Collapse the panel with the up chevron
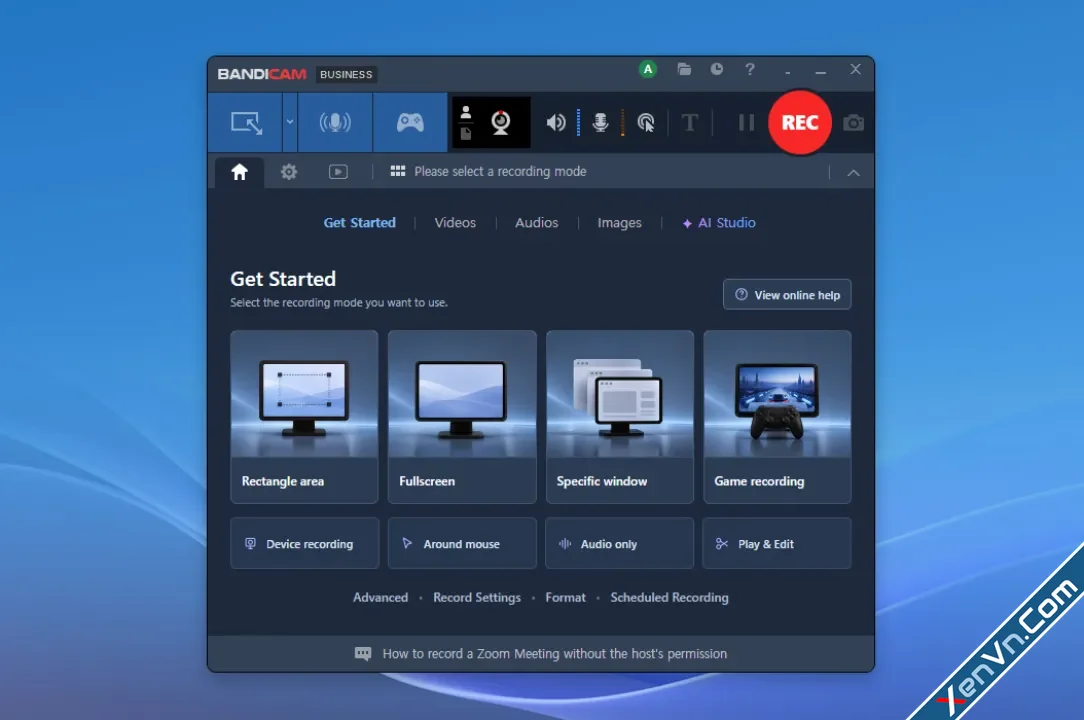This screenshot has height=720, width=1084. (854, 173)
